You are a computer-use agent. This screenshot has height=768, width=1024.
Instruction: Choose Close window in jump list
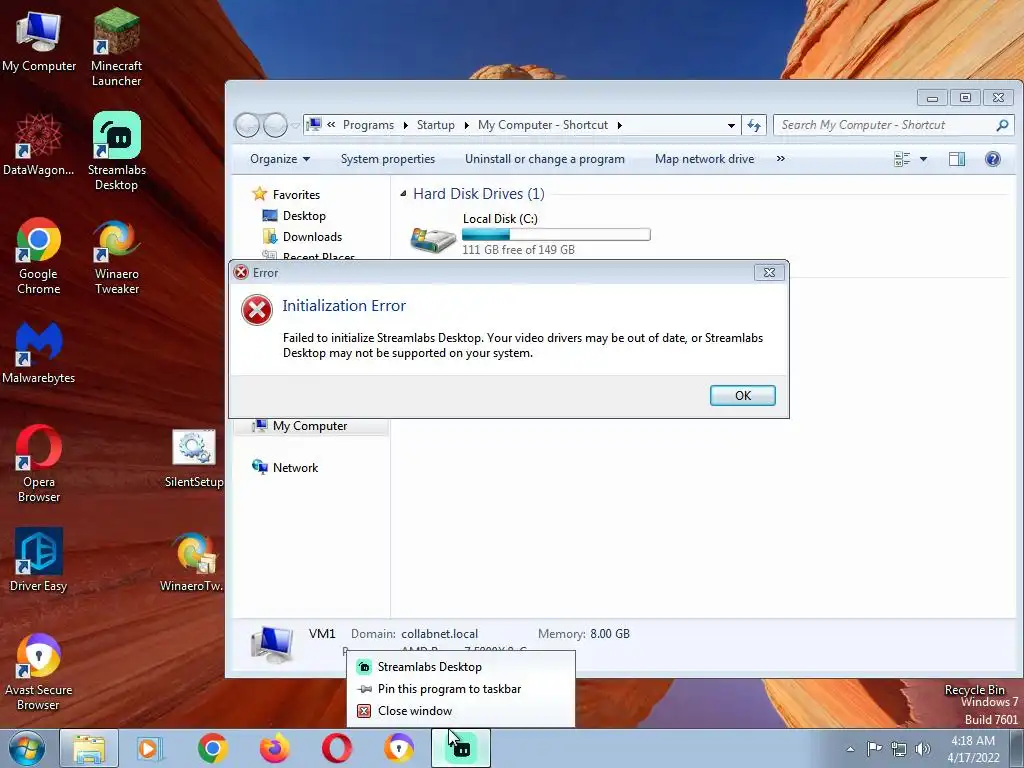[x=461, y=711]
